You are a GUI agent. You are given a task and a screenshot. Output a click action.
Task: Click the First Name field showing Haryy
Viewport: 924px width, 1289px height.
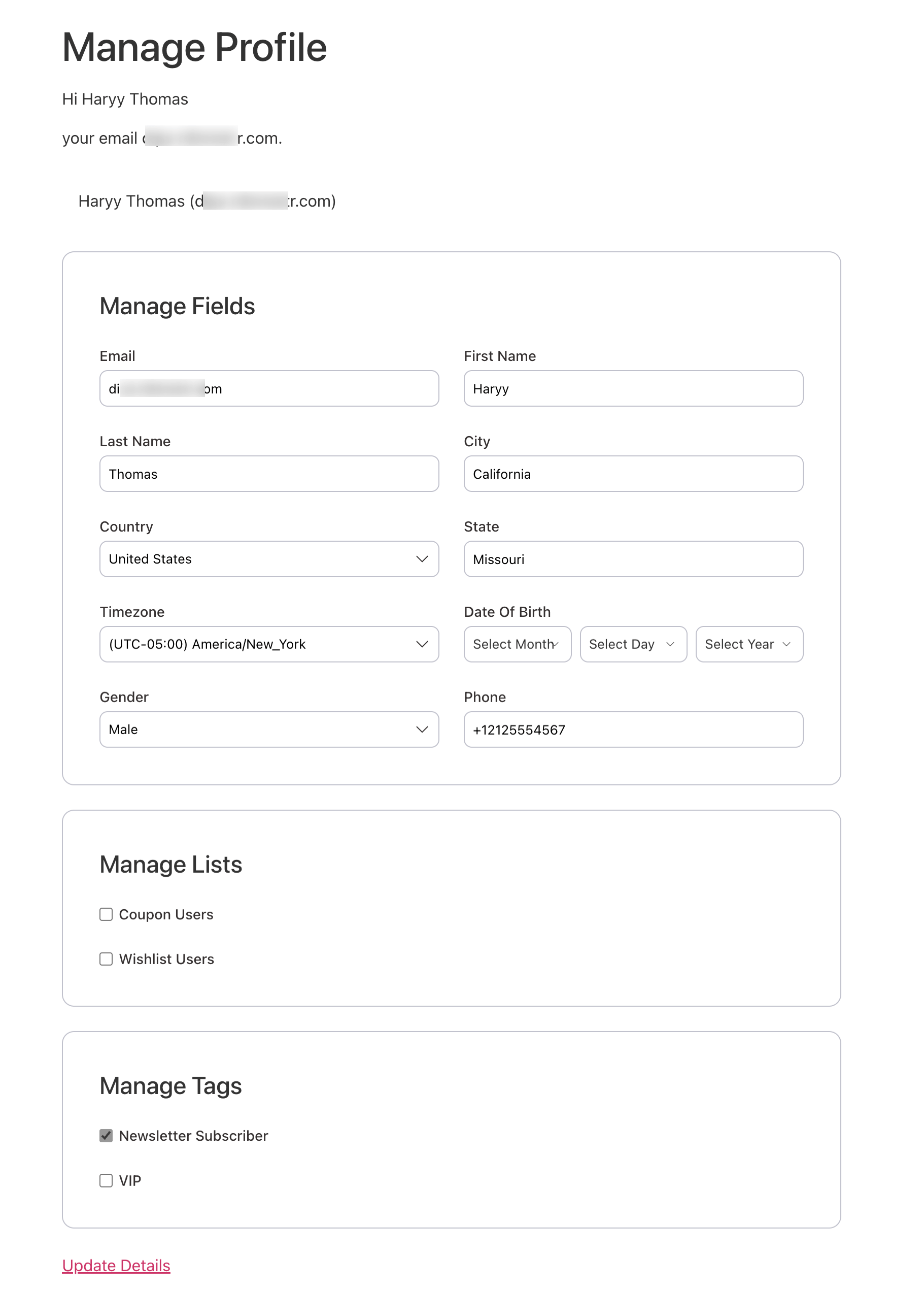pyautogui.click(x=633, y=388)
